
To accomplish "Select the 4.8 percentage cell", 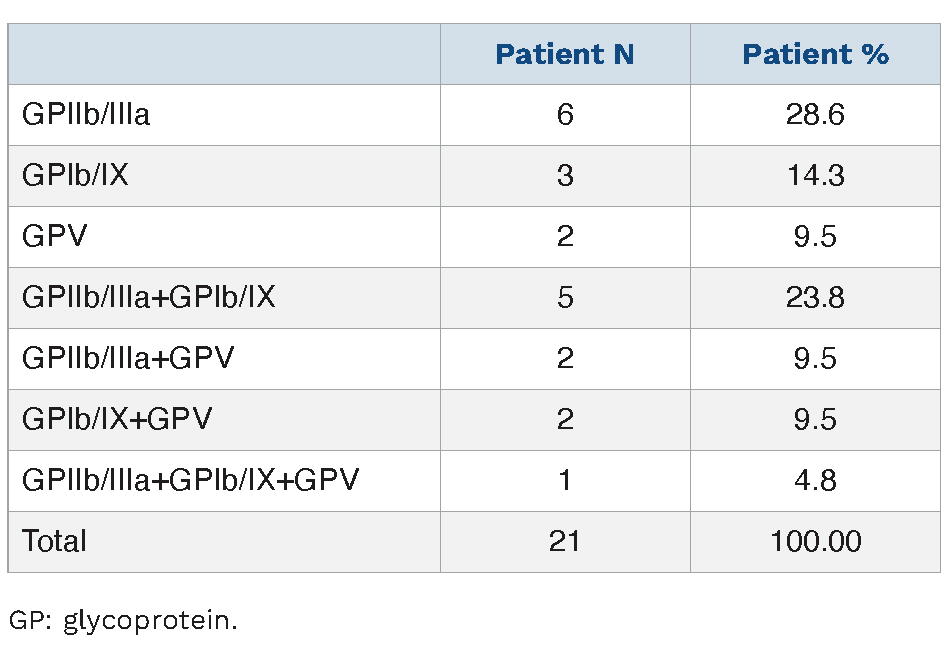I will pos(815,481).
